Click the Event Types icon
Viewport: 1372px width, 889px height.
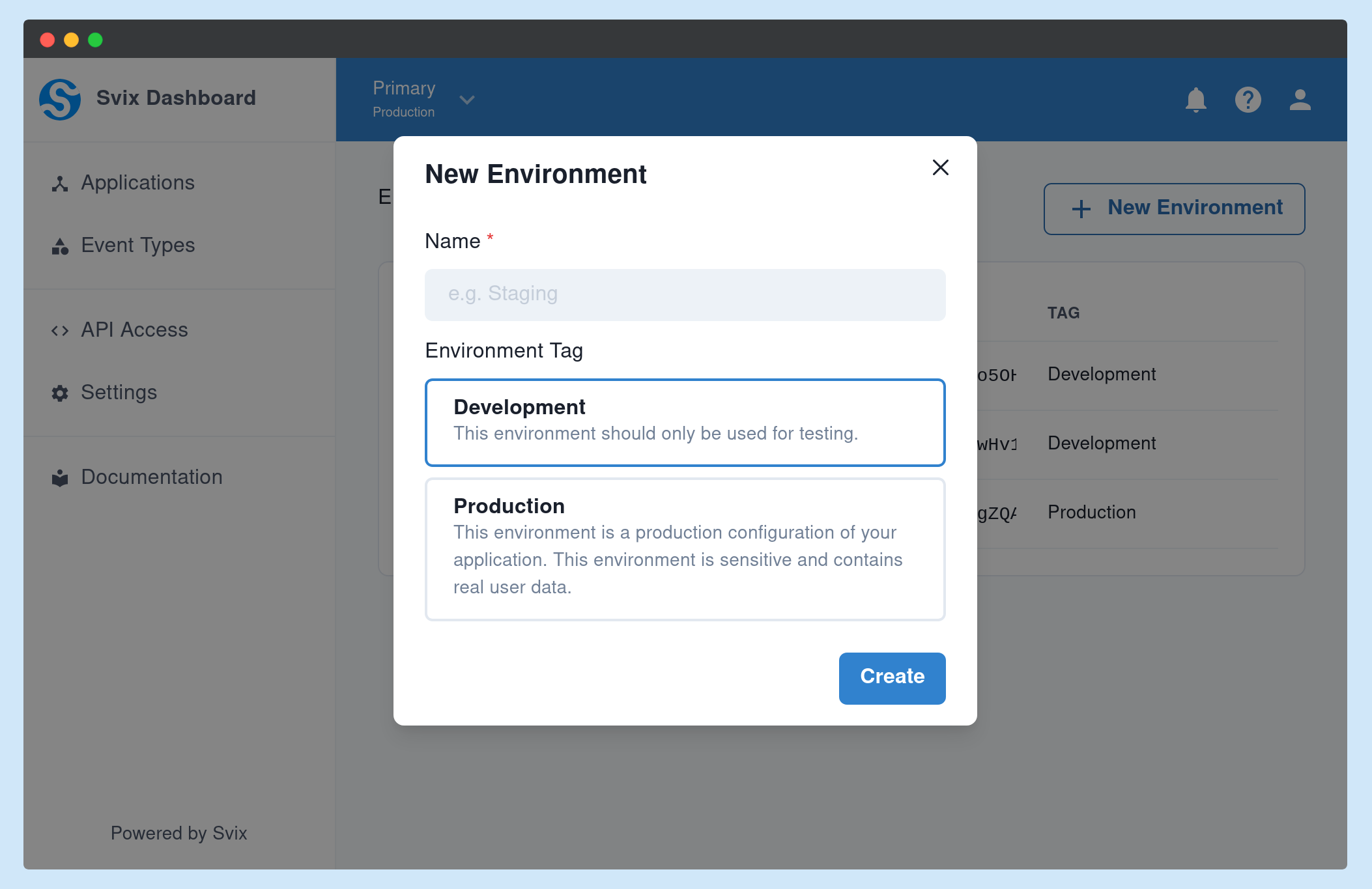tap(59, 246)
